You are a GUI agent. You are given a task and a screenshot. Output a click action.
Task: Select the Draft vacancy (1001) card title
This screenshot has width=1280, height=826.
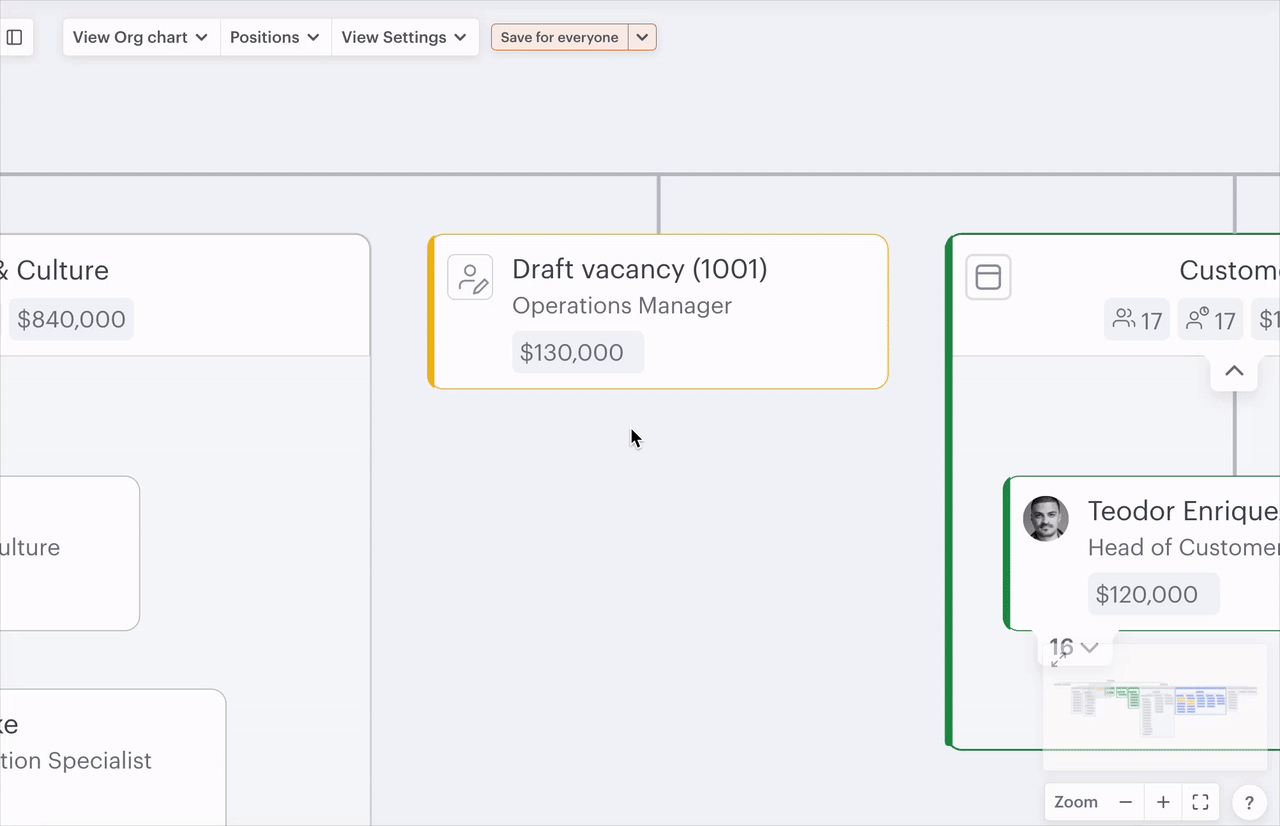[639, 269]
